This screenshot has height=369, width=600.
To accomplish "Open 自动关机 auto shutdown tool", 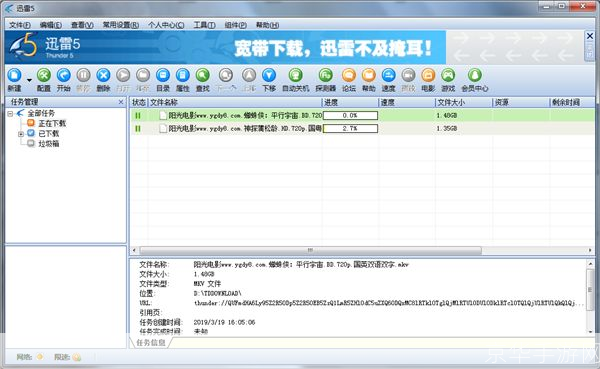I will point(296,75).
